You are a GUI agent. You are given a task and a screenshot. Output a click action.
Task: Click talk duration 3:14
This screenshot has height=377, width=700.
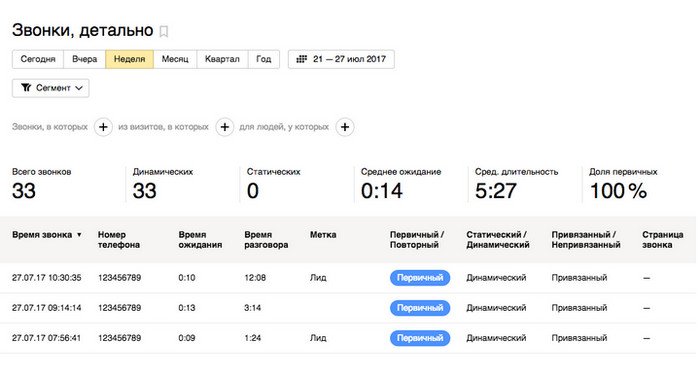click(253, 308)
